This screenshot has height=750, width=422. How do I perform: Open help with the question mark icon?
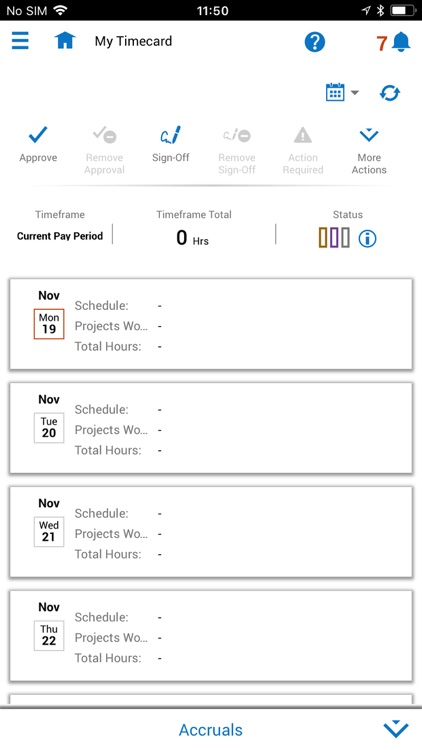[315, 43]
